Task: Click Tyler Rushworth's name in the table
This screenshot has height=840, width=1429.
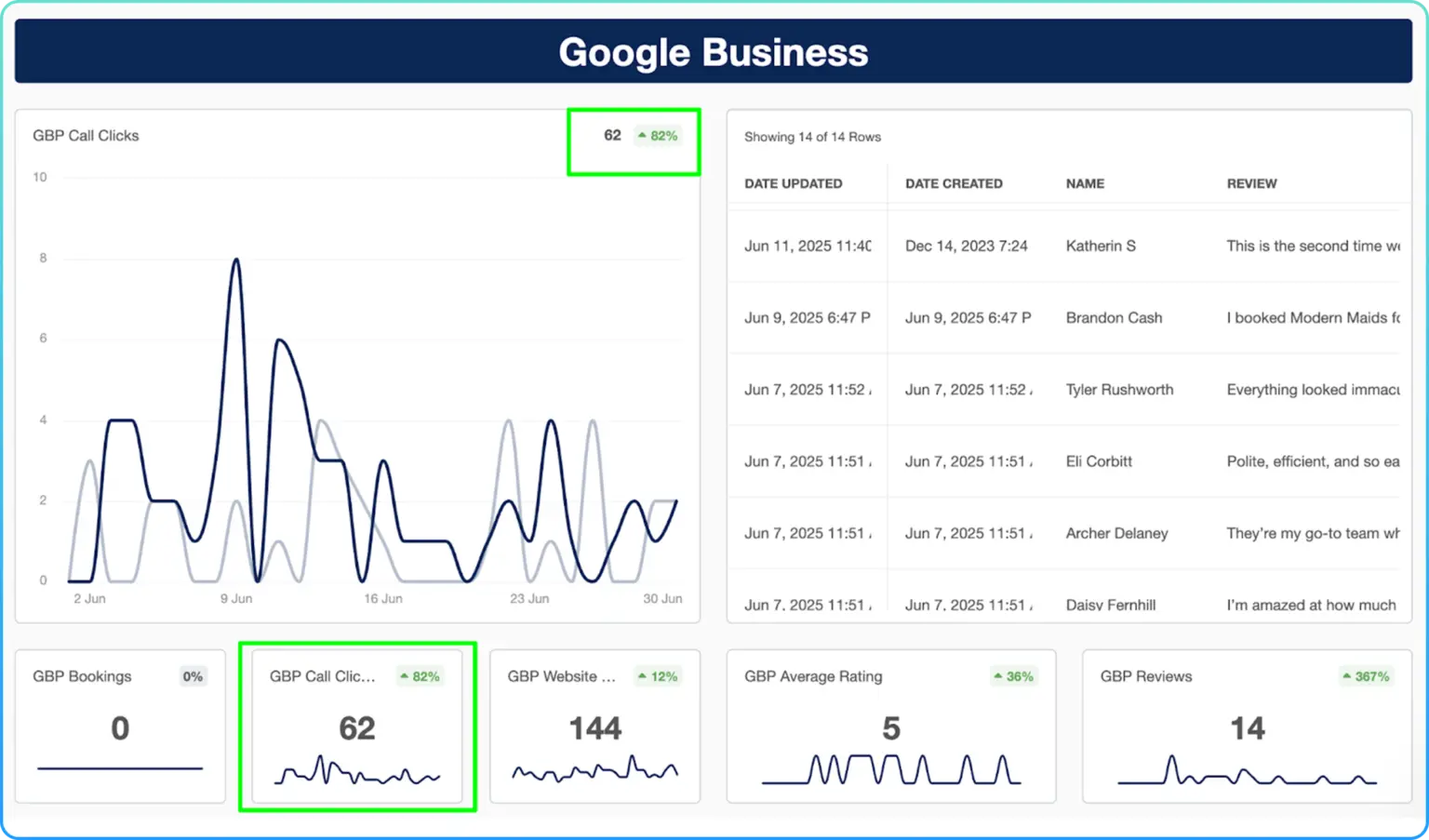Action: tap(1119, 390)
